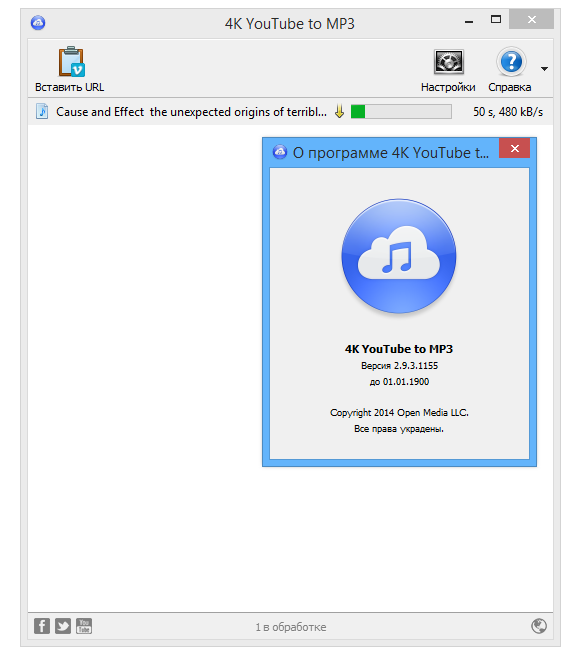
Task: Open the Facebook icon in status bar
Action: (42, 626)
